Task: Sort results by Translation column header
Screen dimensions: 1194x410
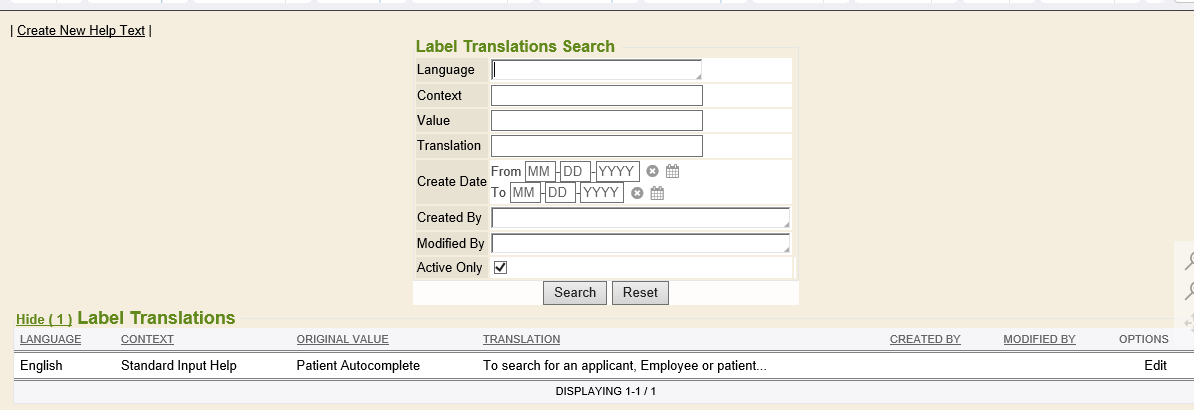Action: click(522, 339)
